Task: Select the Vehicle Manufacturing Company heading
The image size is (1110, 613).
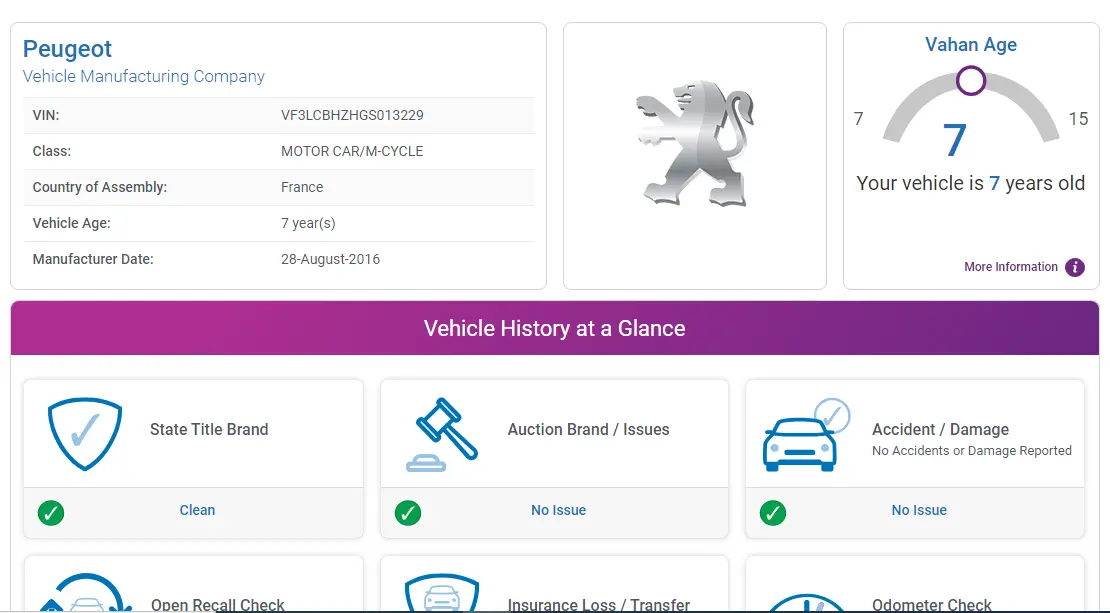Action: pos(143,77)
